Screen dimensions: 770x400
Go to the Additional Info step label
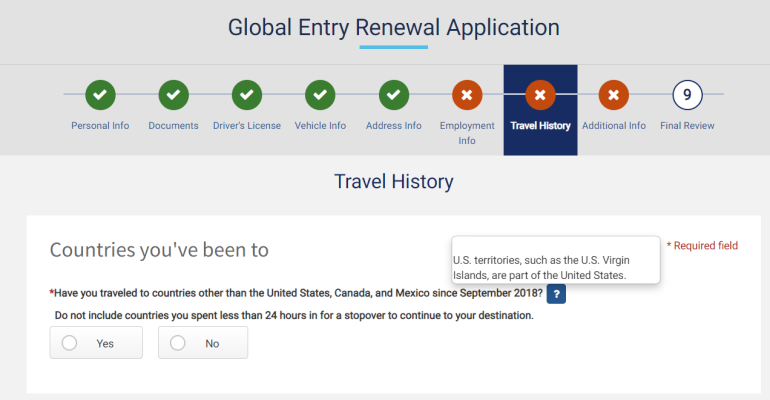[x=614, y=126]
